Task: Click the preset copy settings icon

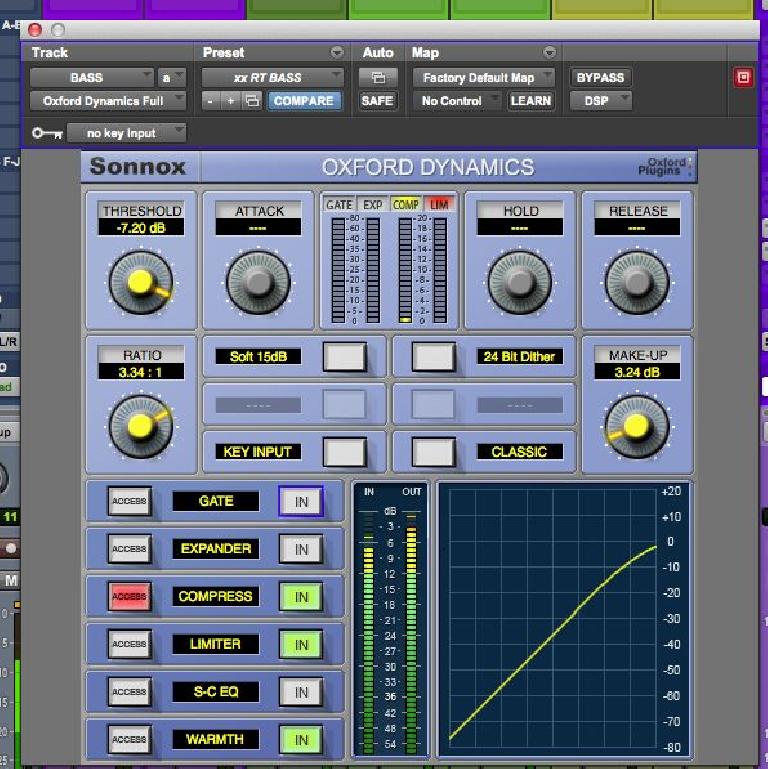Action: point(252,101)
